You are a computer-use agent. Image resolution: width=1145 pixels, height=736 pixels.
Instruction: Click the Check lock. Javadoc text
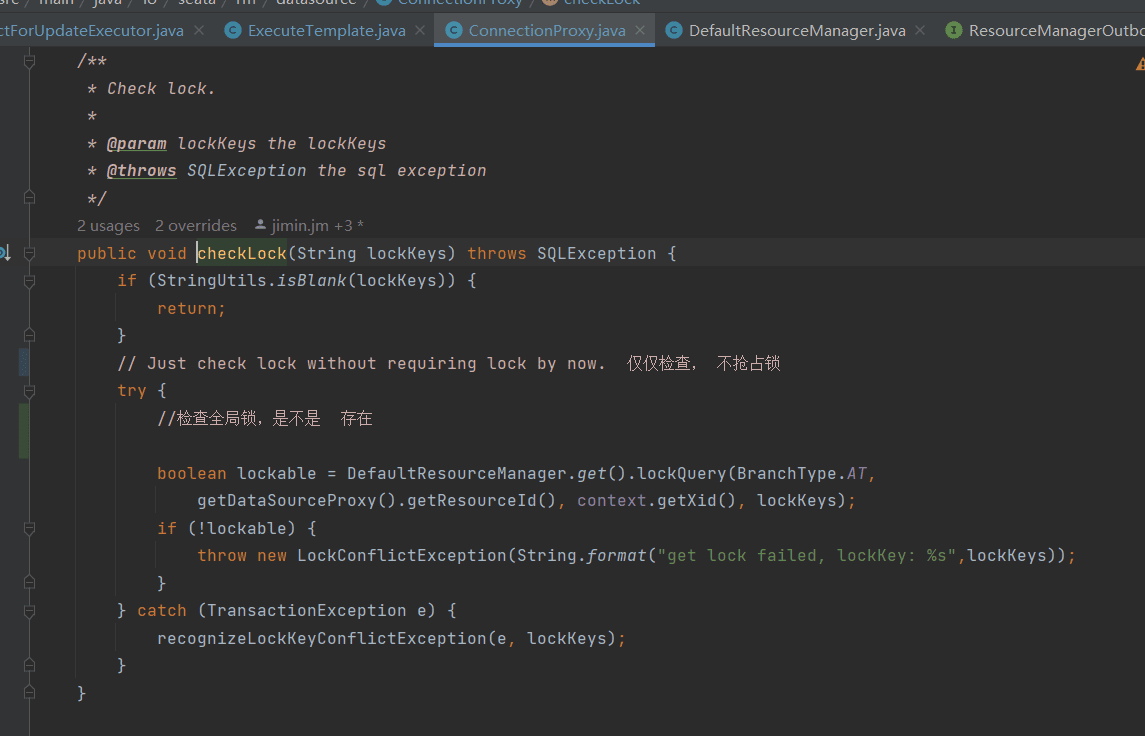coord(161,88)
